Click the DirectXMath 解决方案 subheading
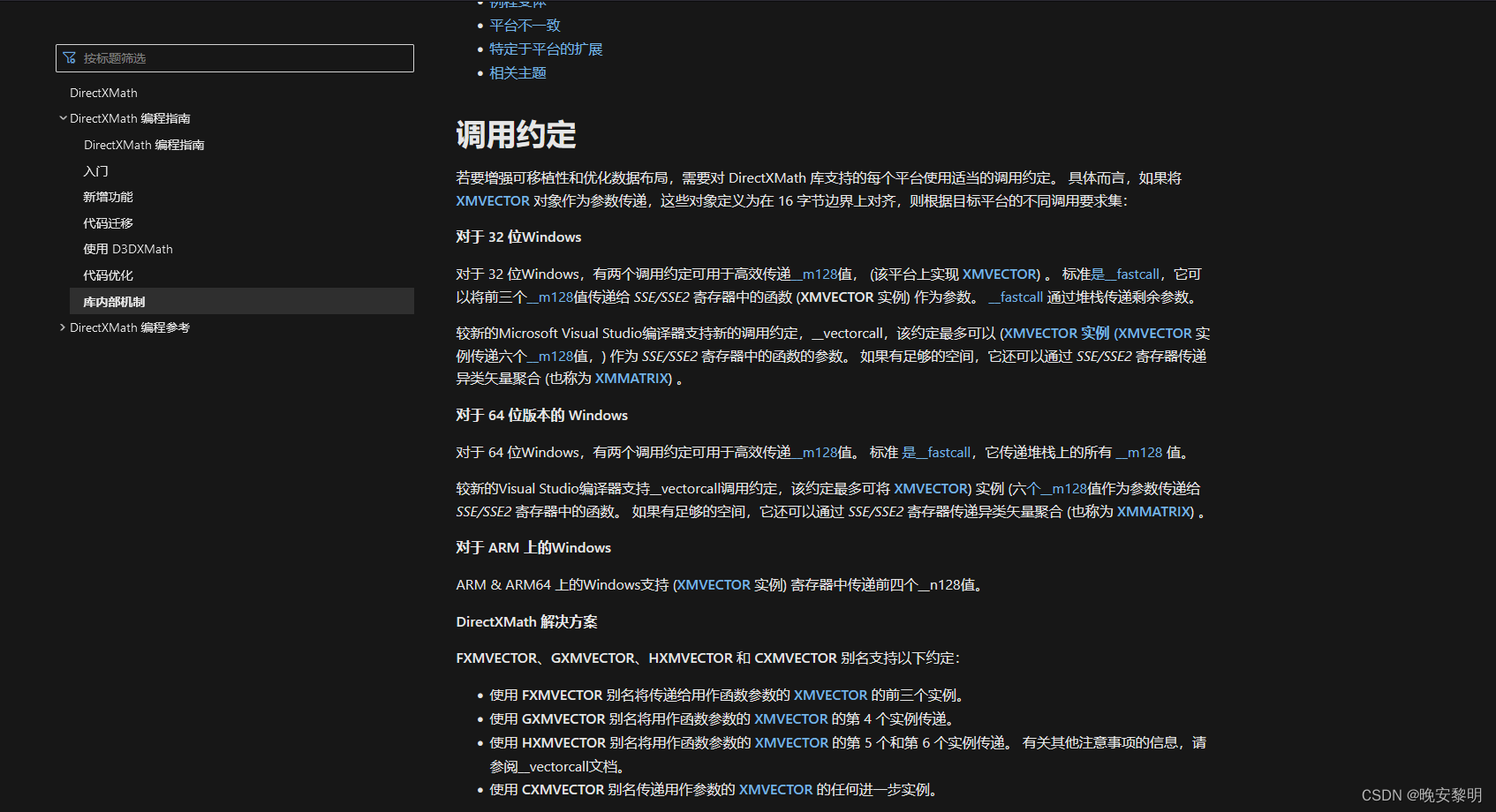Screen dimensions: 1496x812 [x=526, y=622]
